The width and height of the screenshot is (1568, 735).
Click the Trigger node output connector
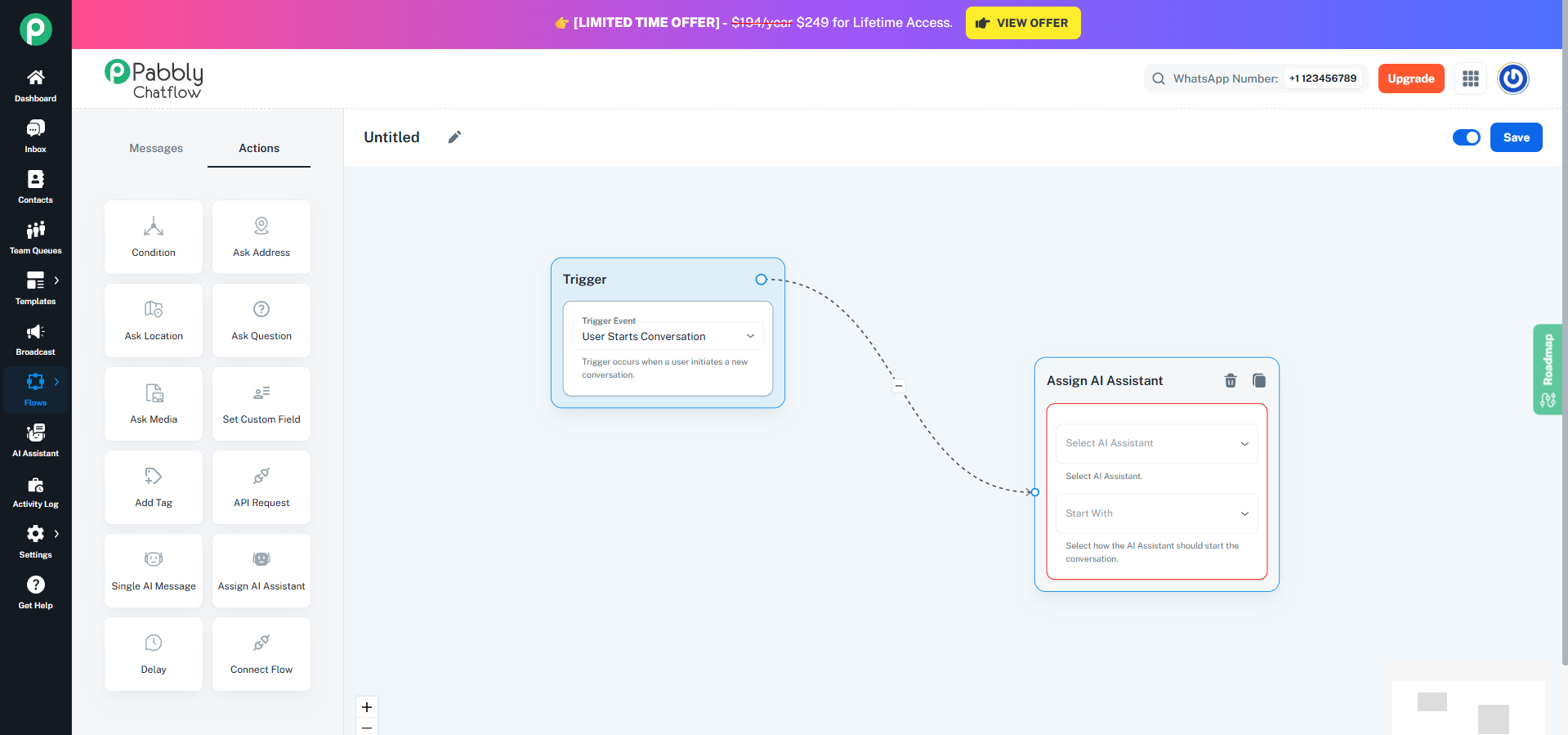(761, 280)
